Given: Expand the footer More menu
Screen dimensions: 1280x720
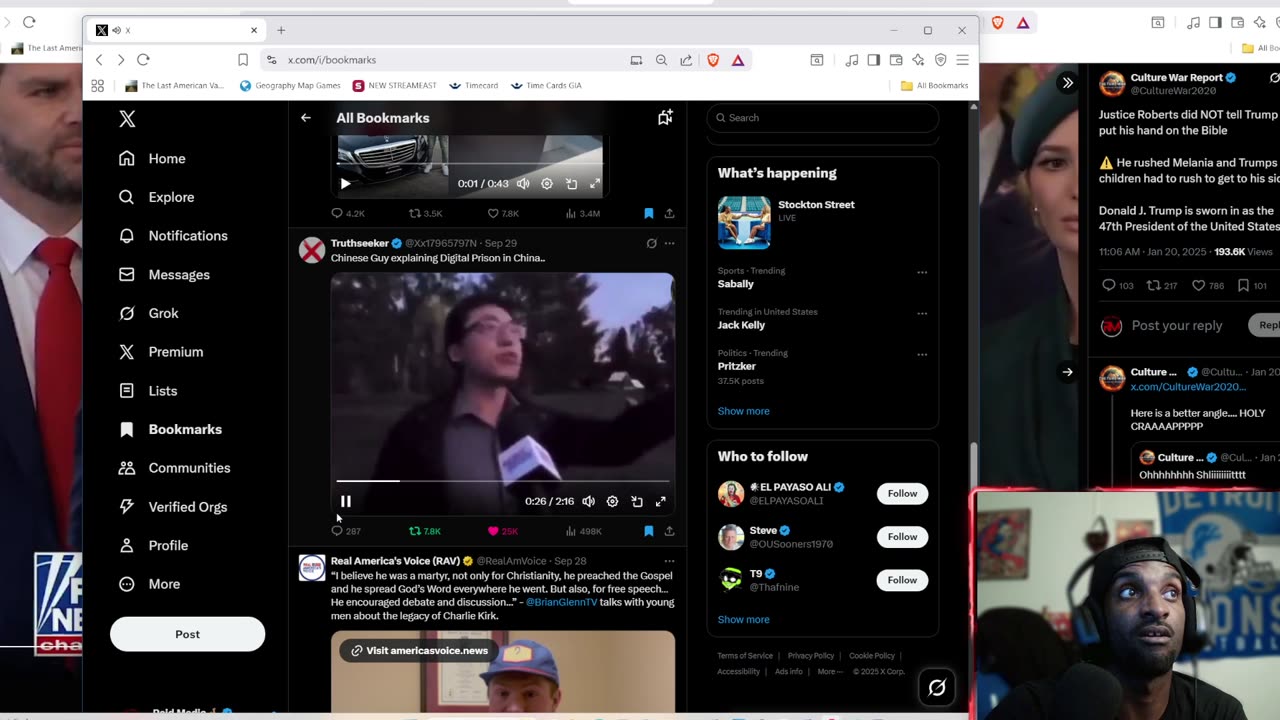Looking at the screenshot, I should click(830, 671).
